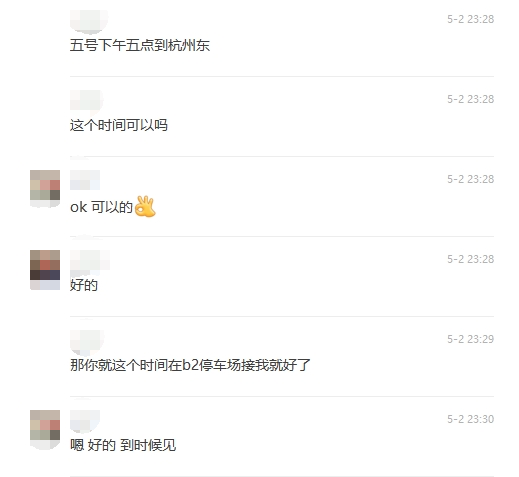The image size is (519, 477).
Task: Click the avatar beside '嗯 好的 到时候见'
Action: pos(45,430)
